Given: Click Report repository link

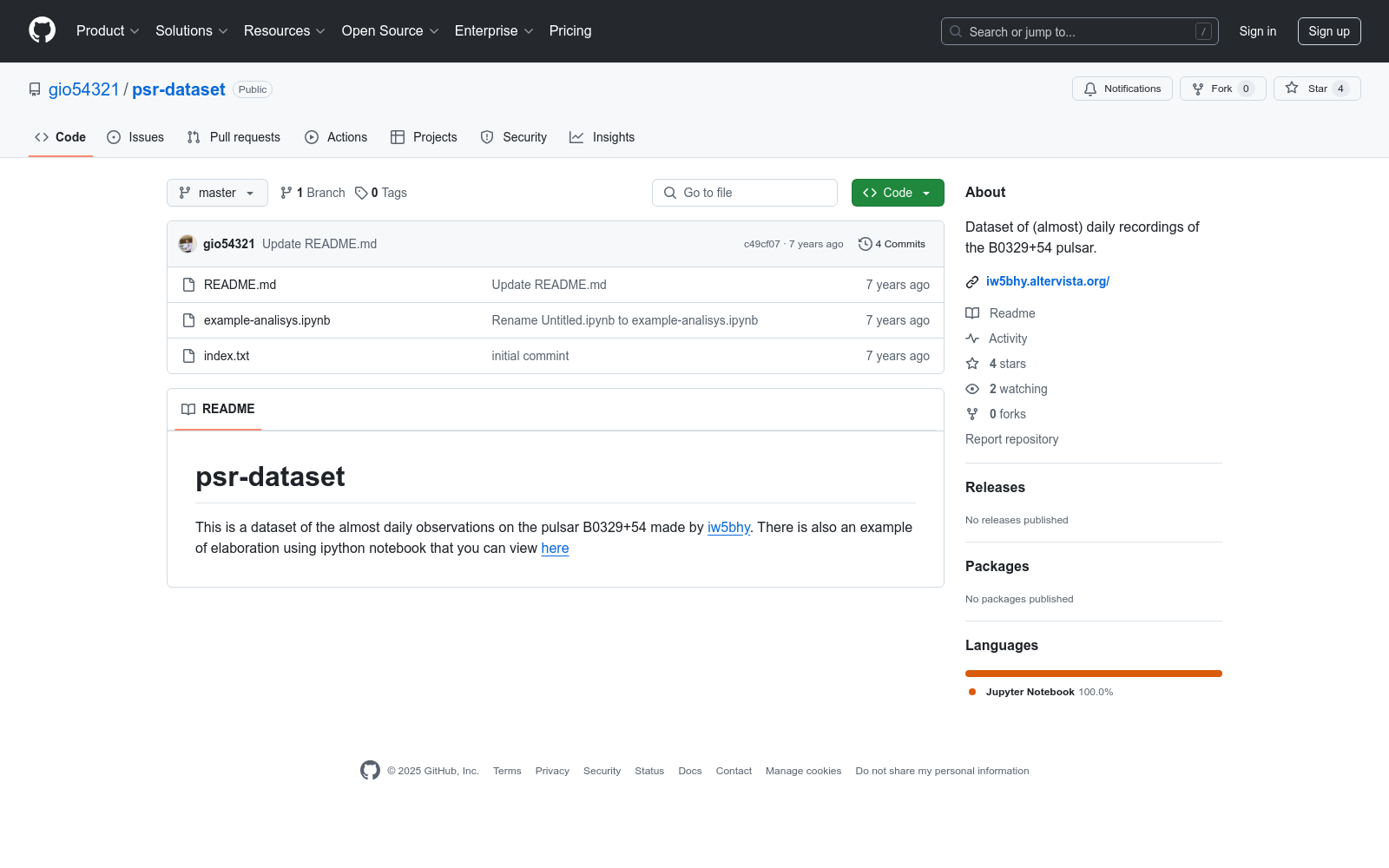Looking at the screenshot, I should (1012, 439).
